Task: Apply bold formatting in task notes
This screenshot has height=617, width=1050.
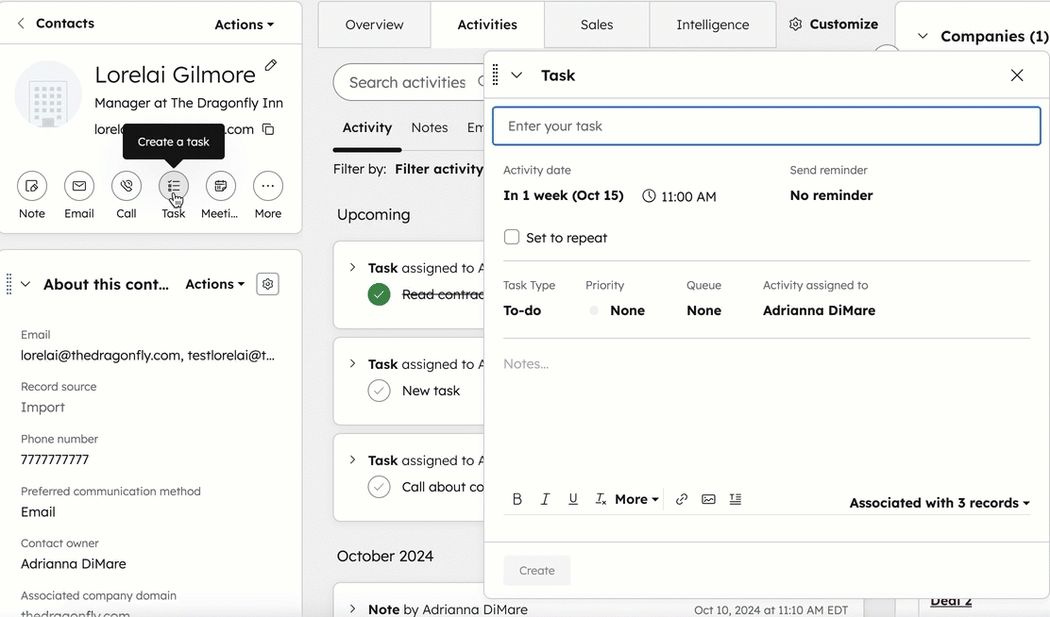Action: (x=517, y=499)
